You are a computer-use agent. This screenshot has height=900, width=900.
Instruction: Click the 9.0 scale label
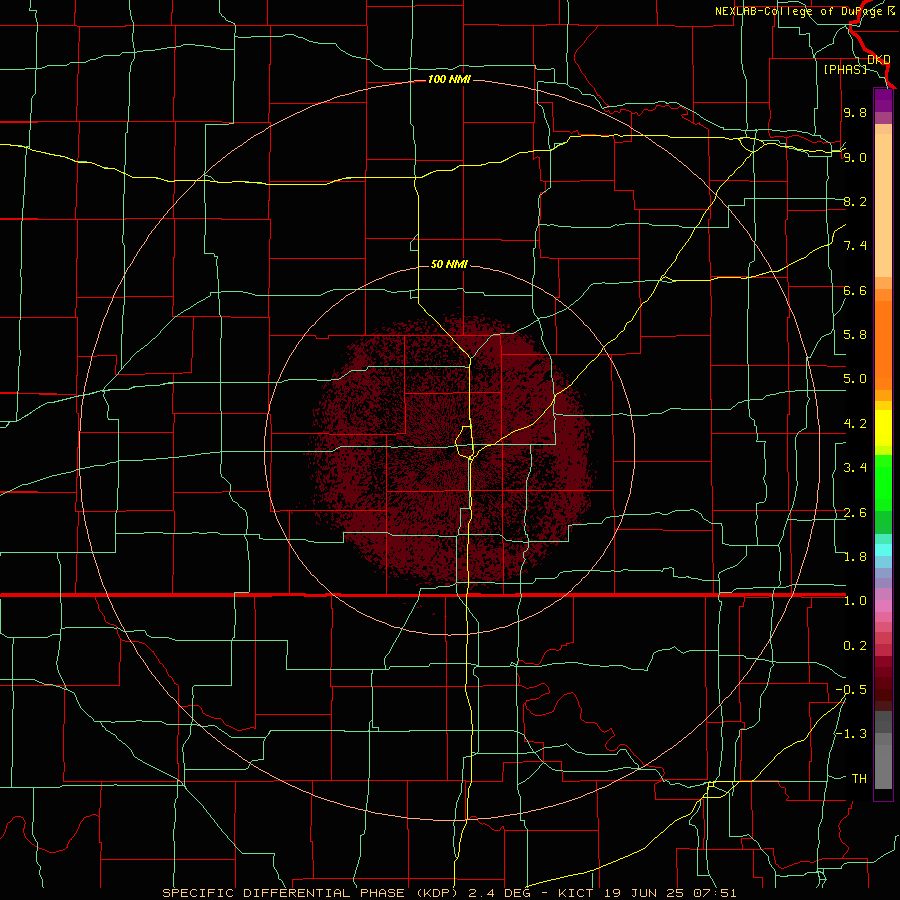point(855,157)
